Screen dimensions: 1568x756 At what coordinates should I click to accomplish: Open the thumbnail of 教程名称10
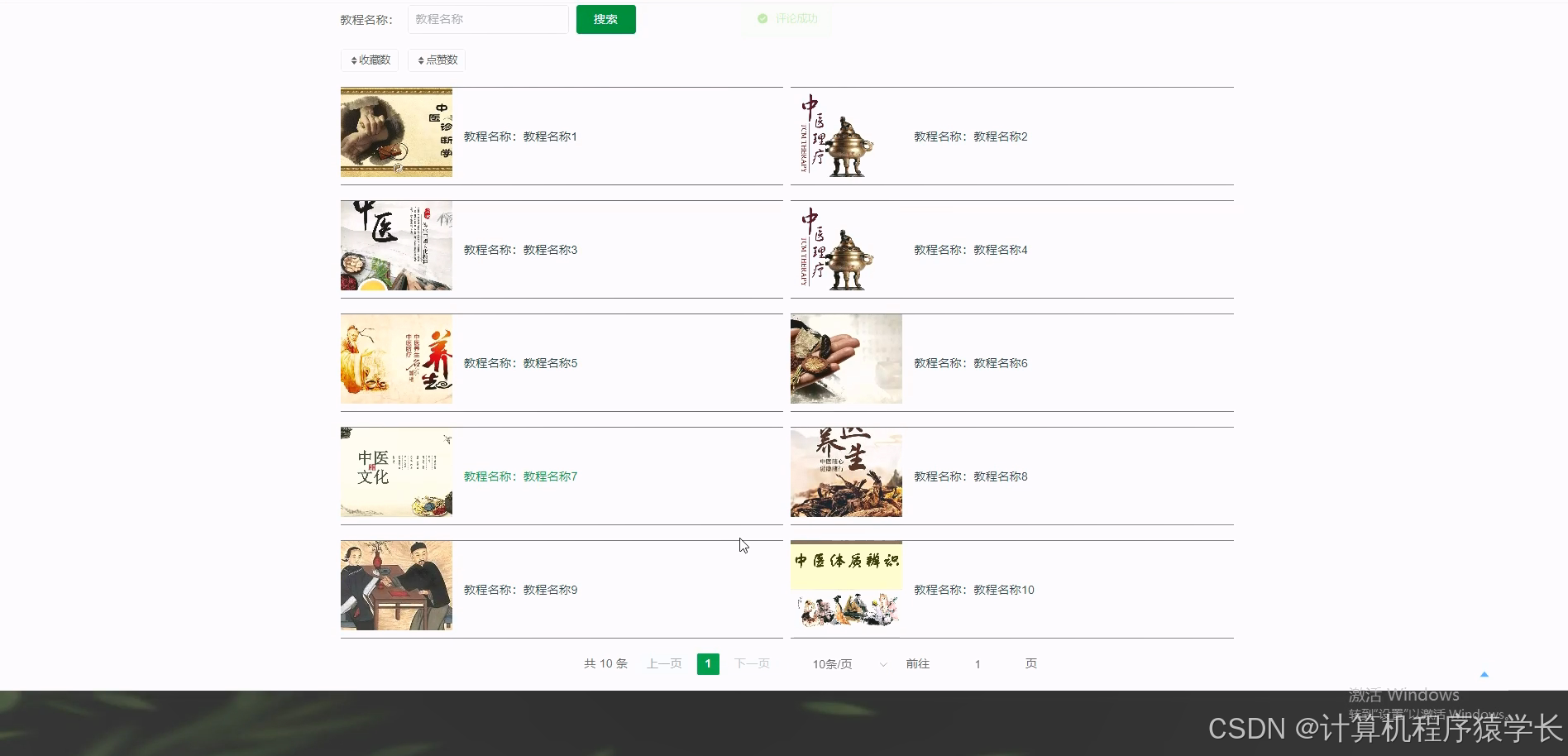[845, 586]
